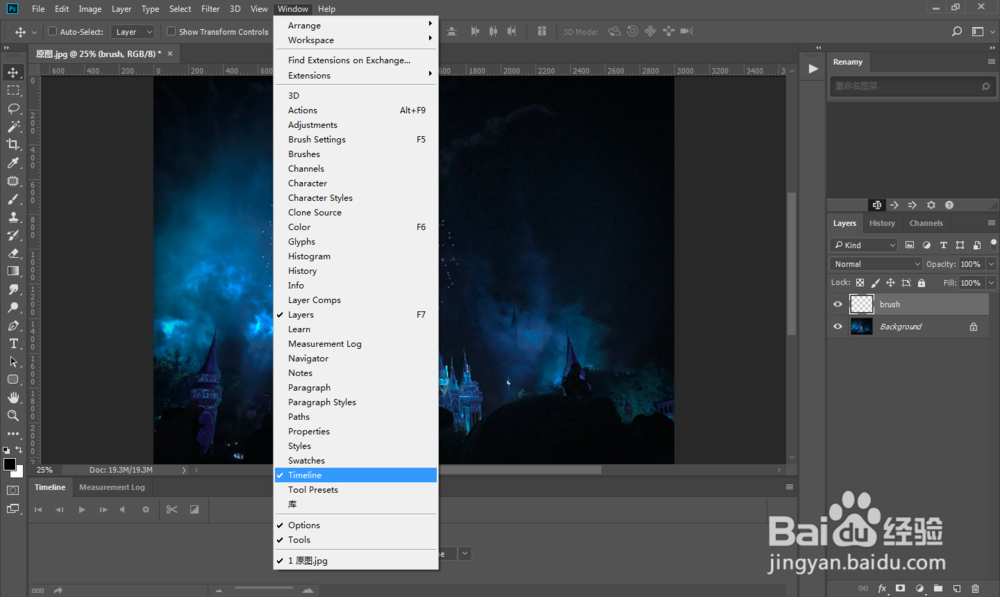Select the brush layer thumbnail
Screen dimensions: 1000x597
click(x=862, y=304)
